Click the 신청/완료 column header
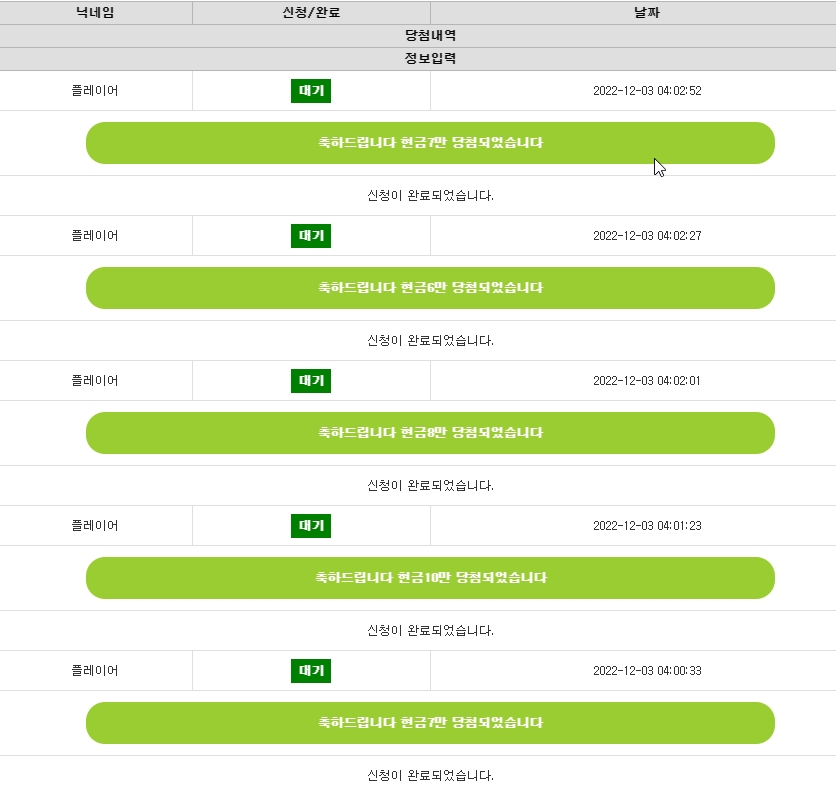Screen dimensions: 836x791 [311, 12]
